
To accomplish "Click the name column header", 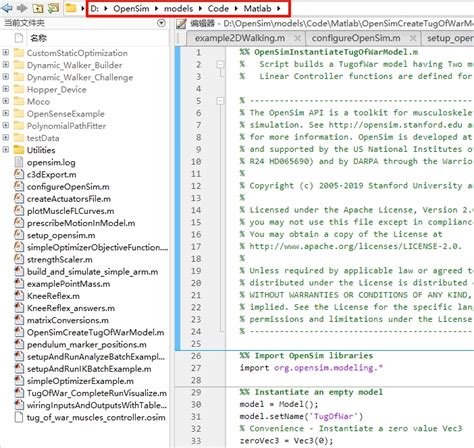I will (38, 38).
